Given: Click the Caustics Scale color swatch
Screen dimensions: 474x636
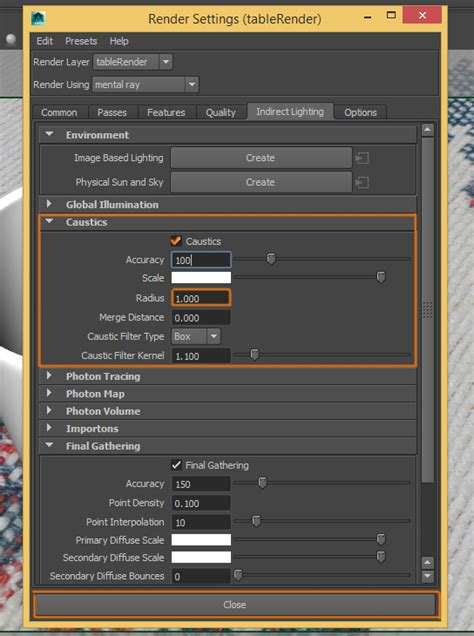Looking at the screenshot, I should tap(201, 278).
